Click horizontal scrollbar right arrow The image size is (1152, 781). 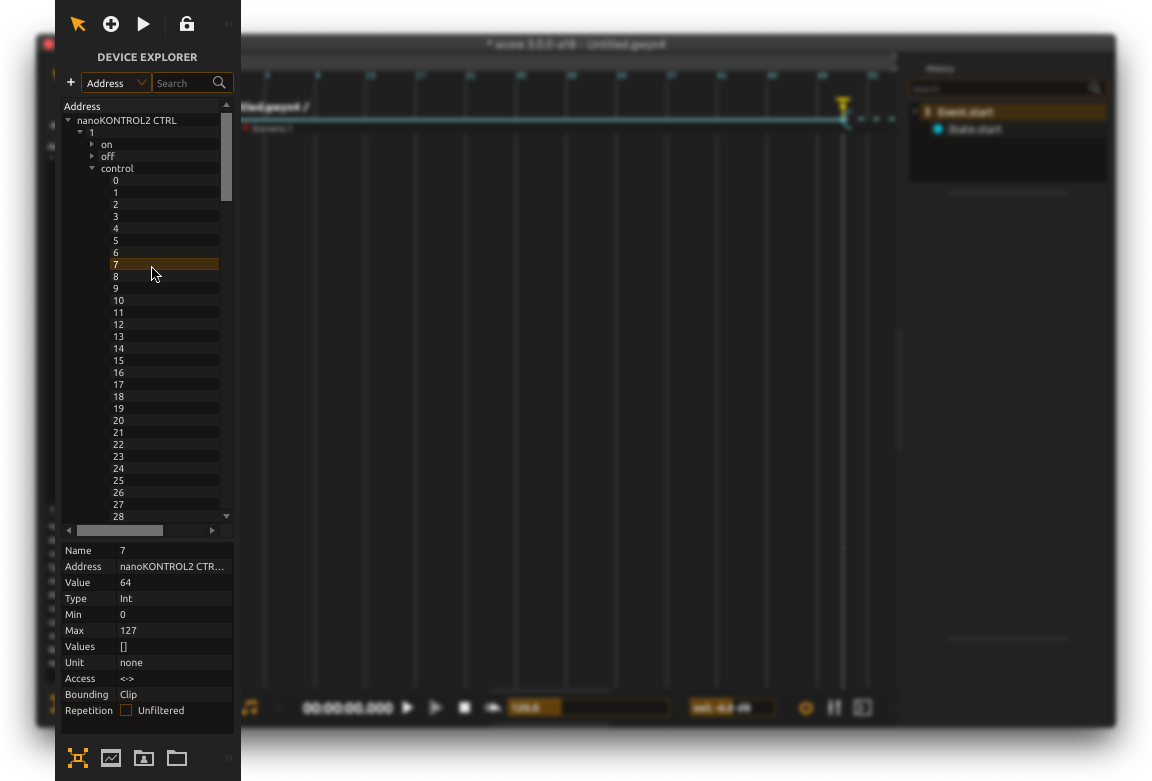[x=212, y=530]
